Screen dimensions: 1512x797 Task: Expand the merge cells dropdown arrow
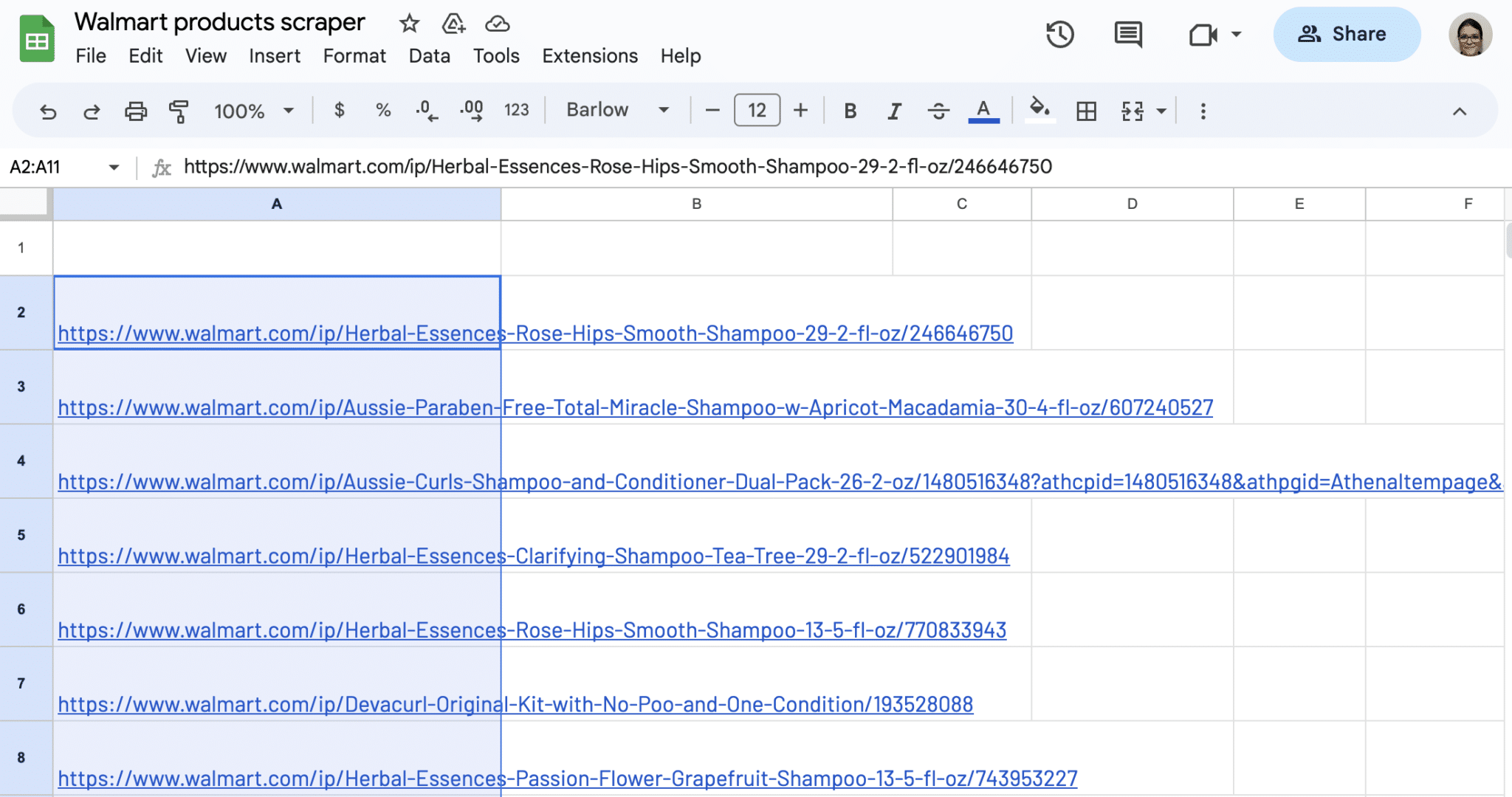click(x=1161, y=111)
